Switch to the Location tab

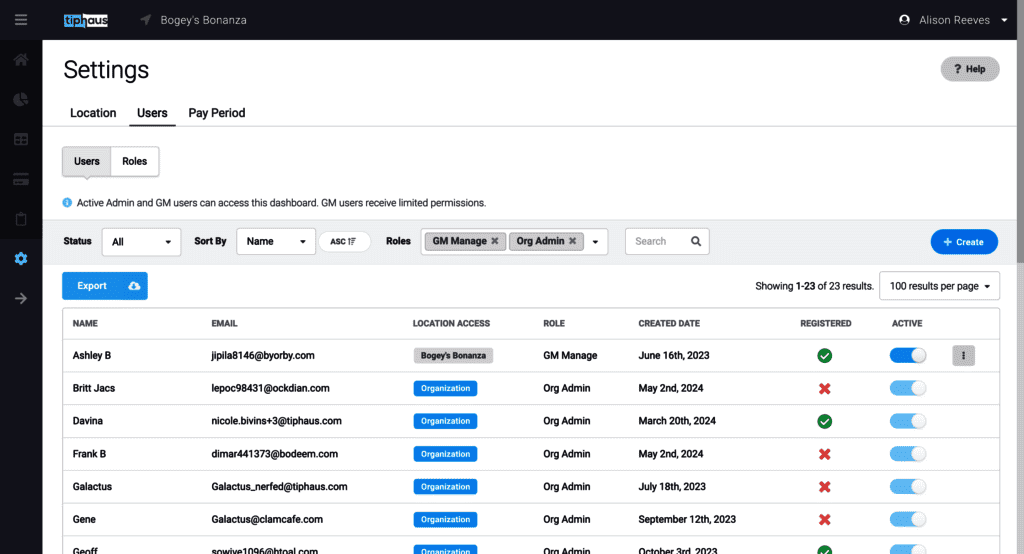[x=93, y=113]
